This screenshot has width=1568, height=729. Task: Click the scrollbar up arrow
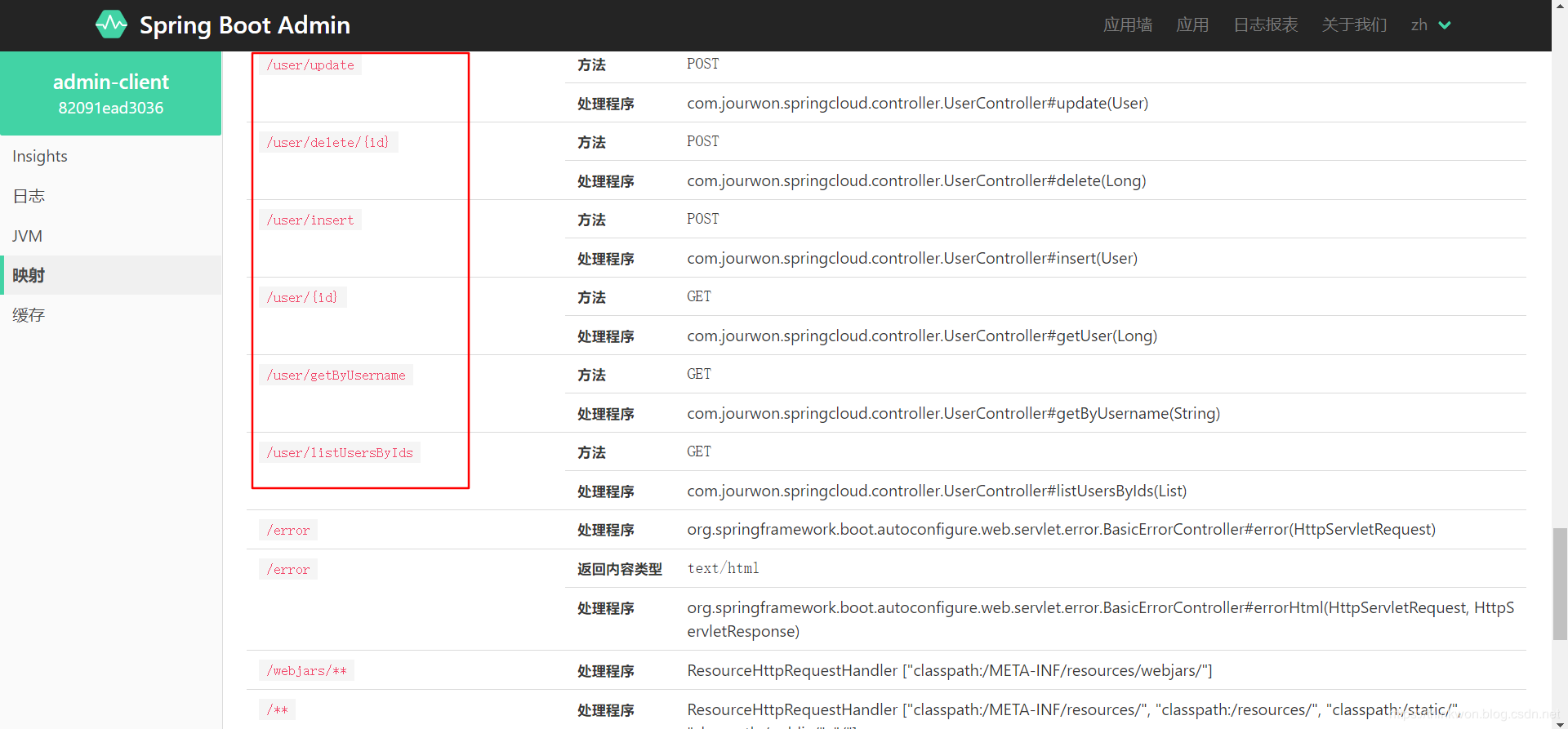pos(1560,7)
